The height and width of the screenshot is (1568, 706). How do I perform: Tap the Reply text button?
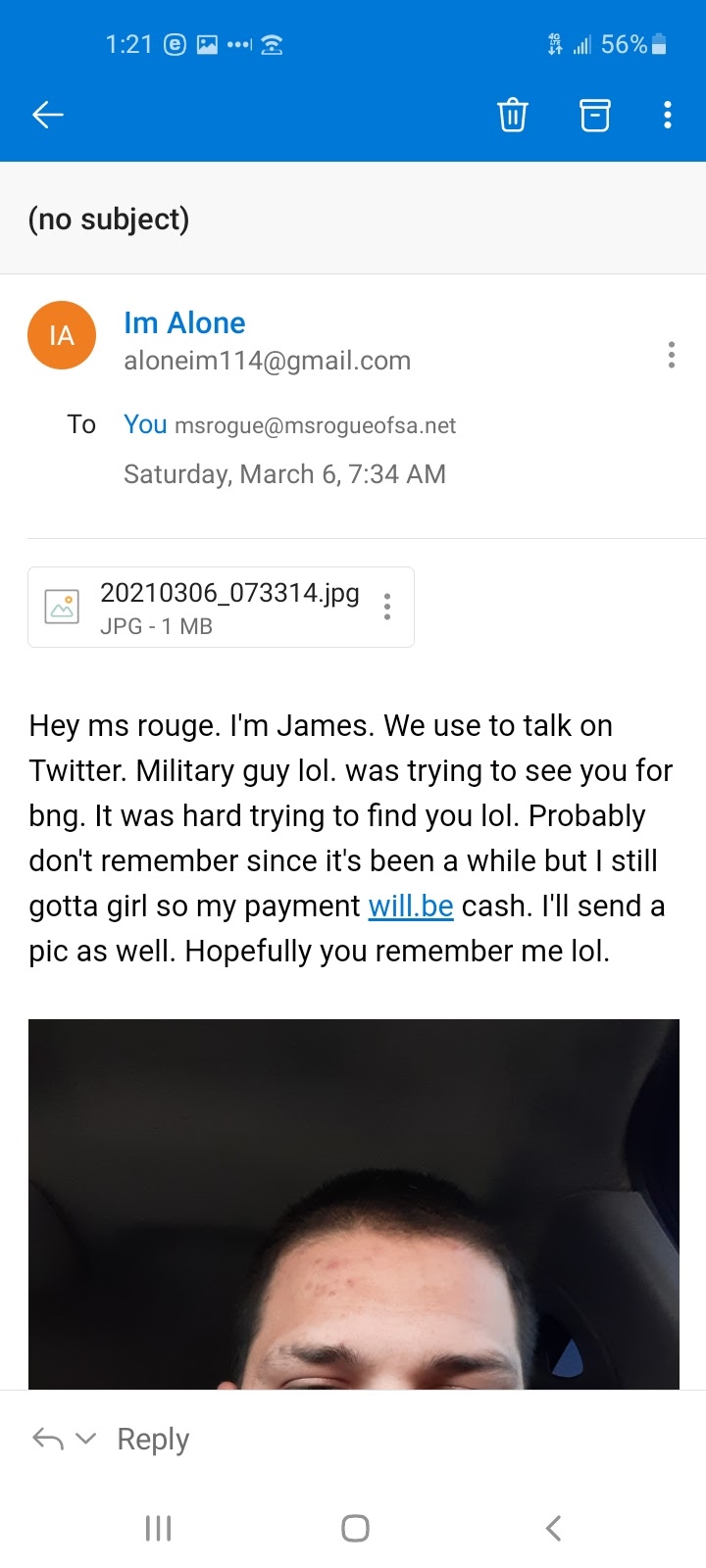click(x=153, y=1439)
